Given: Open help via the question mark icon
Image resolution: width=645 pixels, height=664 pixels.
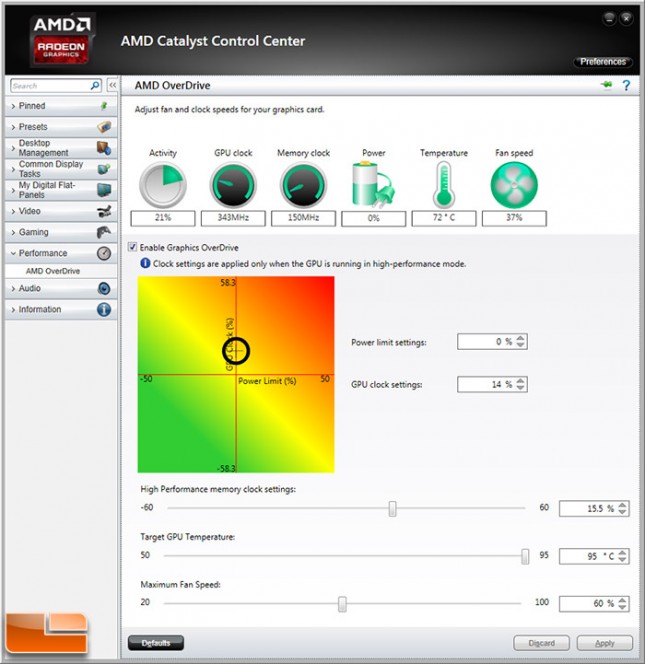Looking at the screenshot, I should [626, 86].
